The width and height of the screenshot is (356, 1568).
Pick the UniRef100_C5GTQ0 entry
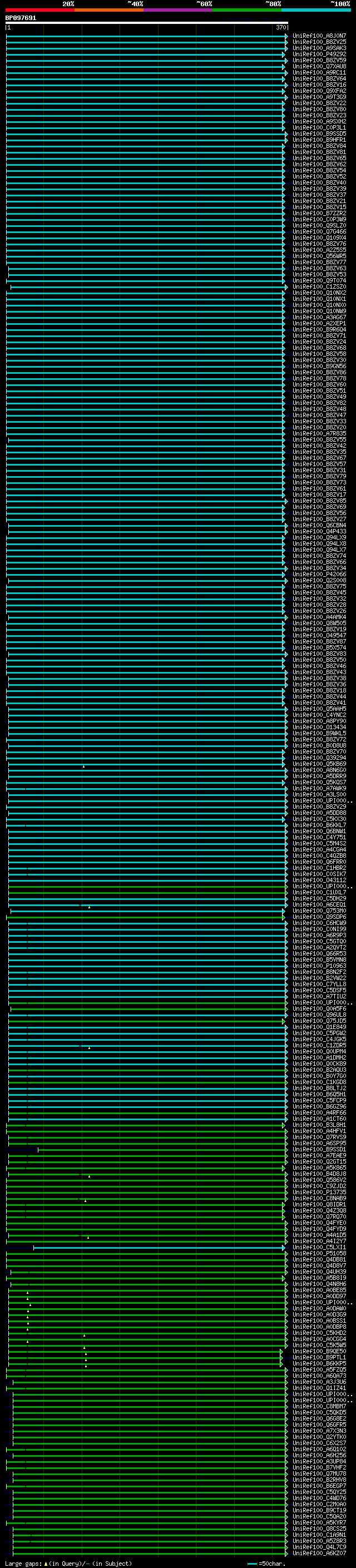click(x=319, y=941)
